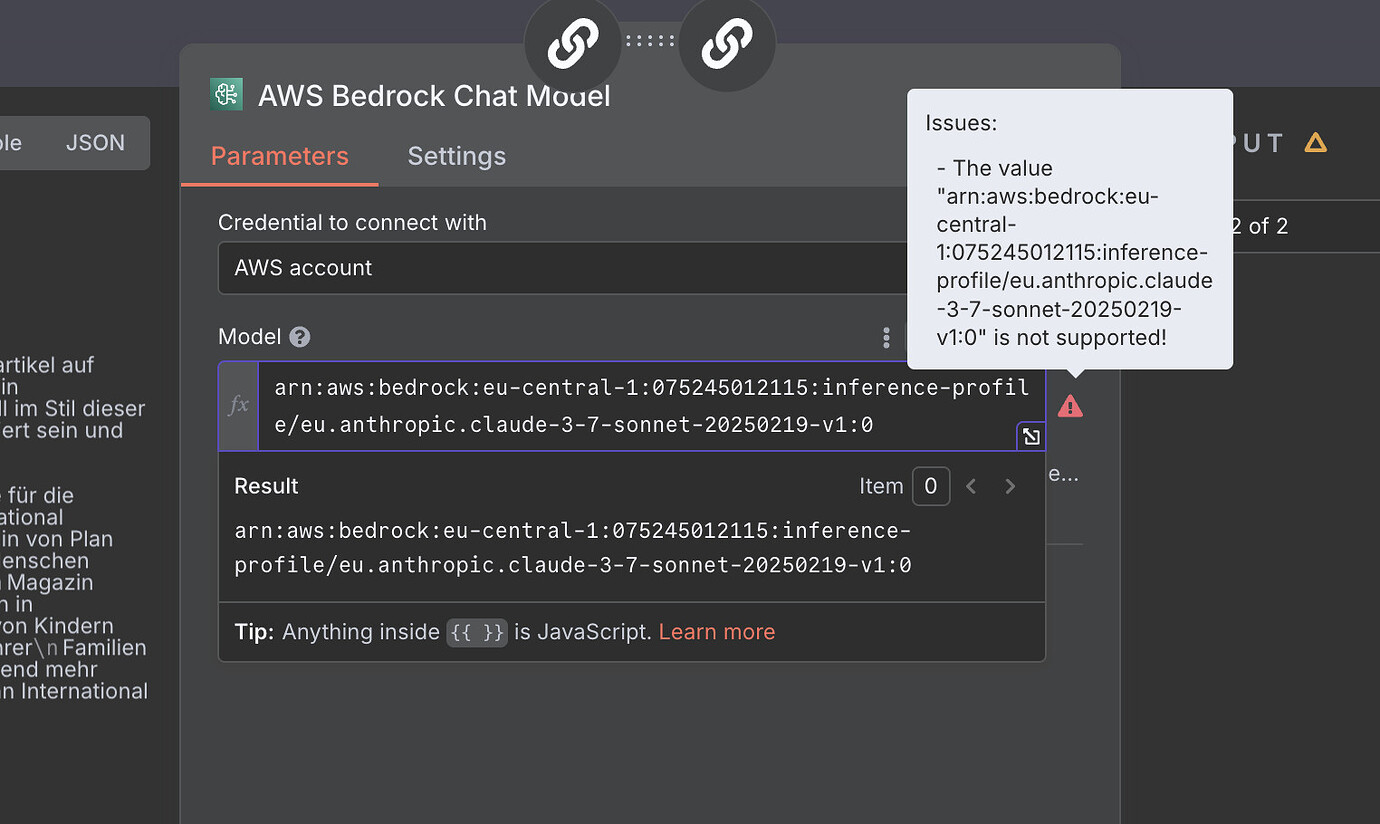Open the AWS account credential selector
Screen dimensions: 1380x824
coord(562,268)
